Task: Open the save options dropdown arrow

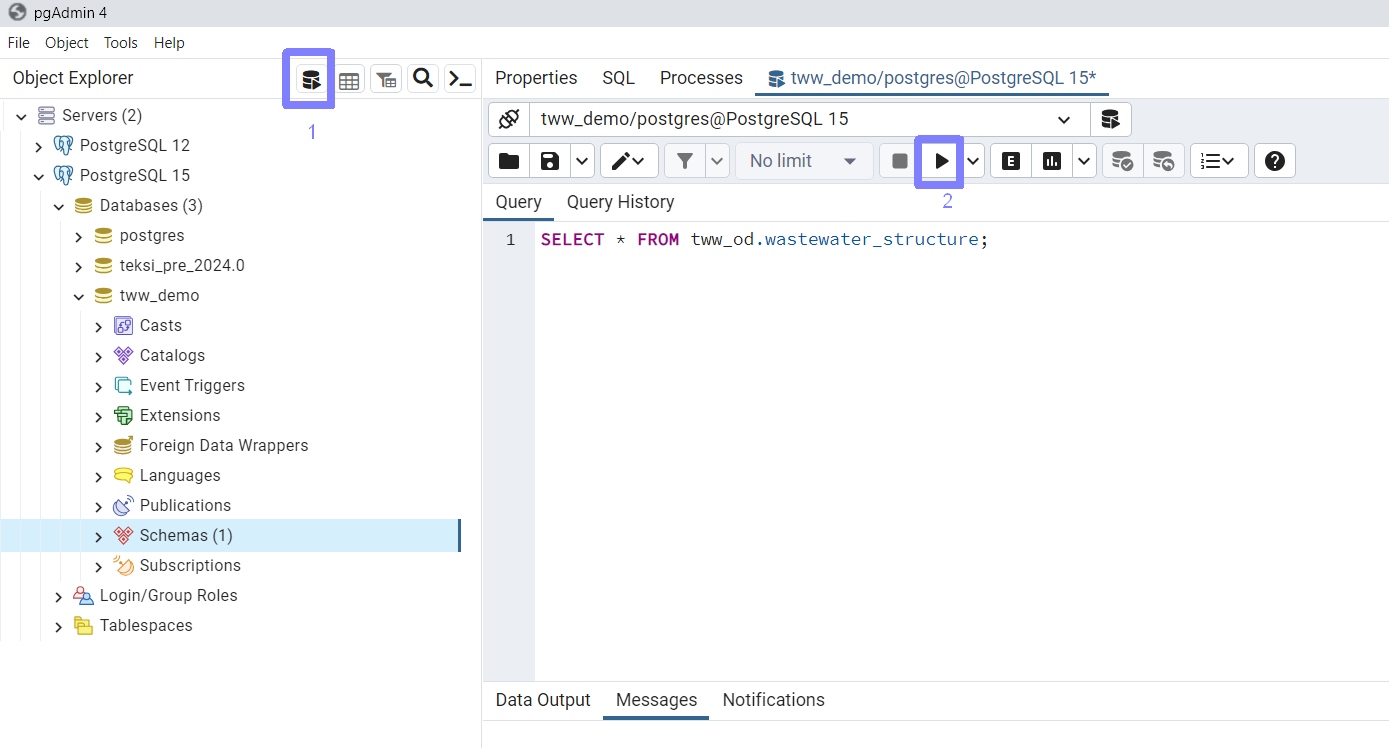Action: click(582, 161)
